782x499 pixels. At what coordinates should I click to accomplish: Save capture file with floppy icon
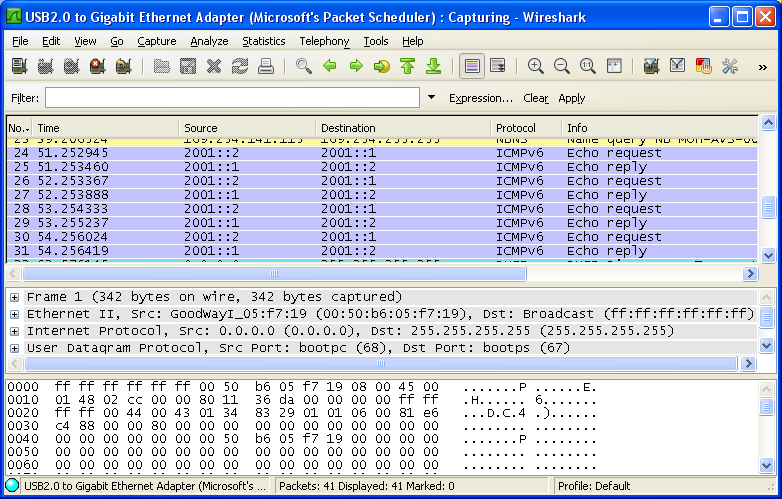coord(188,66)
